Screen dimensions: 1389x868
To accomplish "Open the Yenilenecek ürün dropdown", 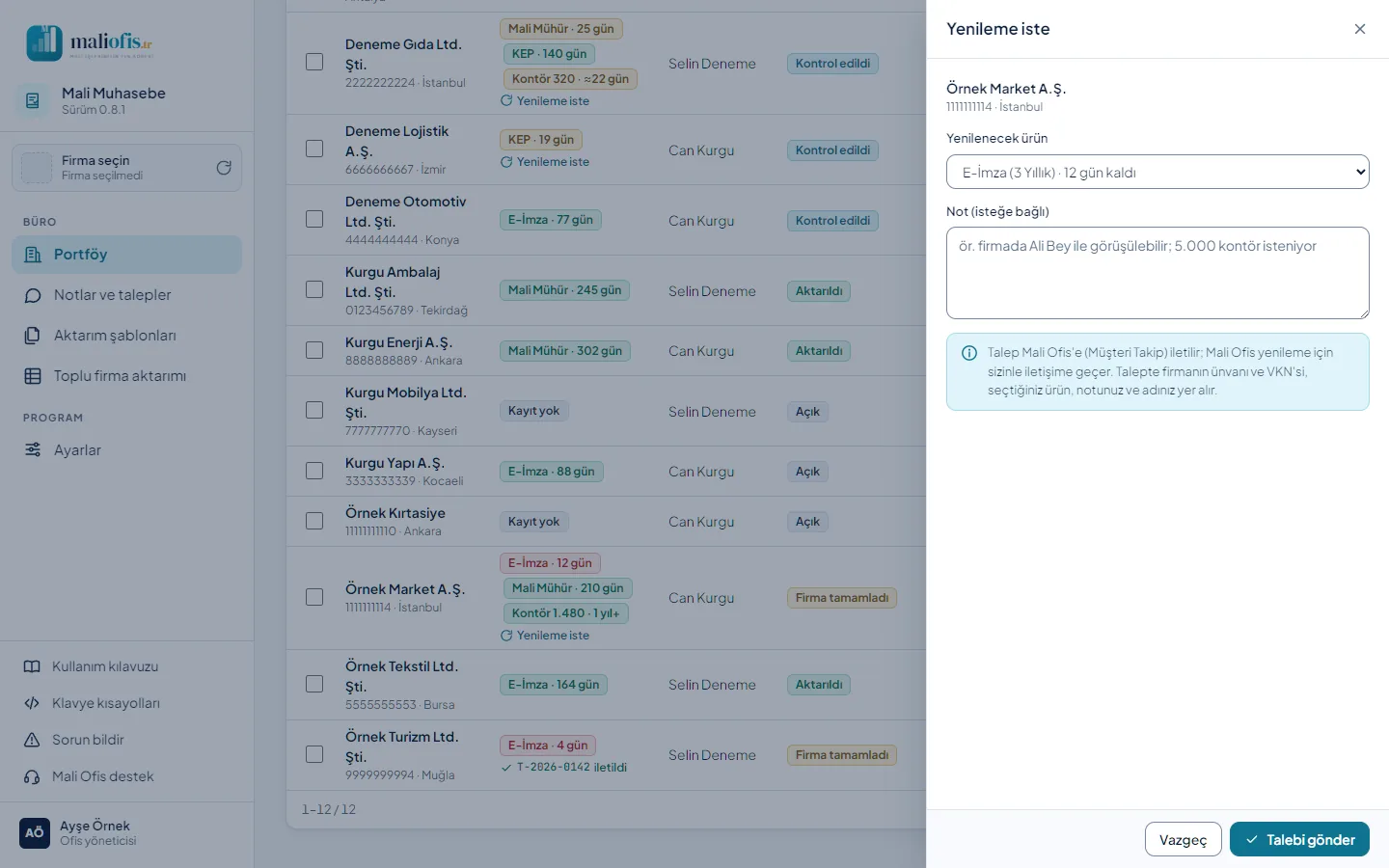I will coord(1157,172).
